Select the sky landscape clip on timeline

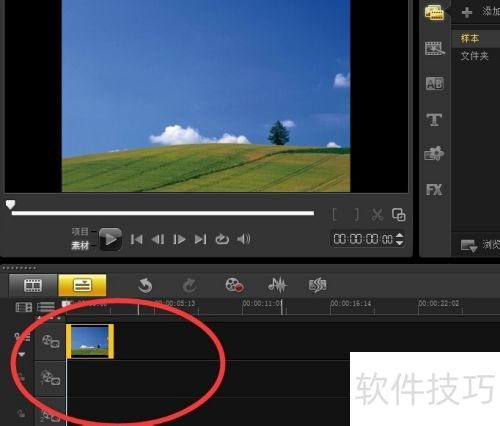click(90, 341)
